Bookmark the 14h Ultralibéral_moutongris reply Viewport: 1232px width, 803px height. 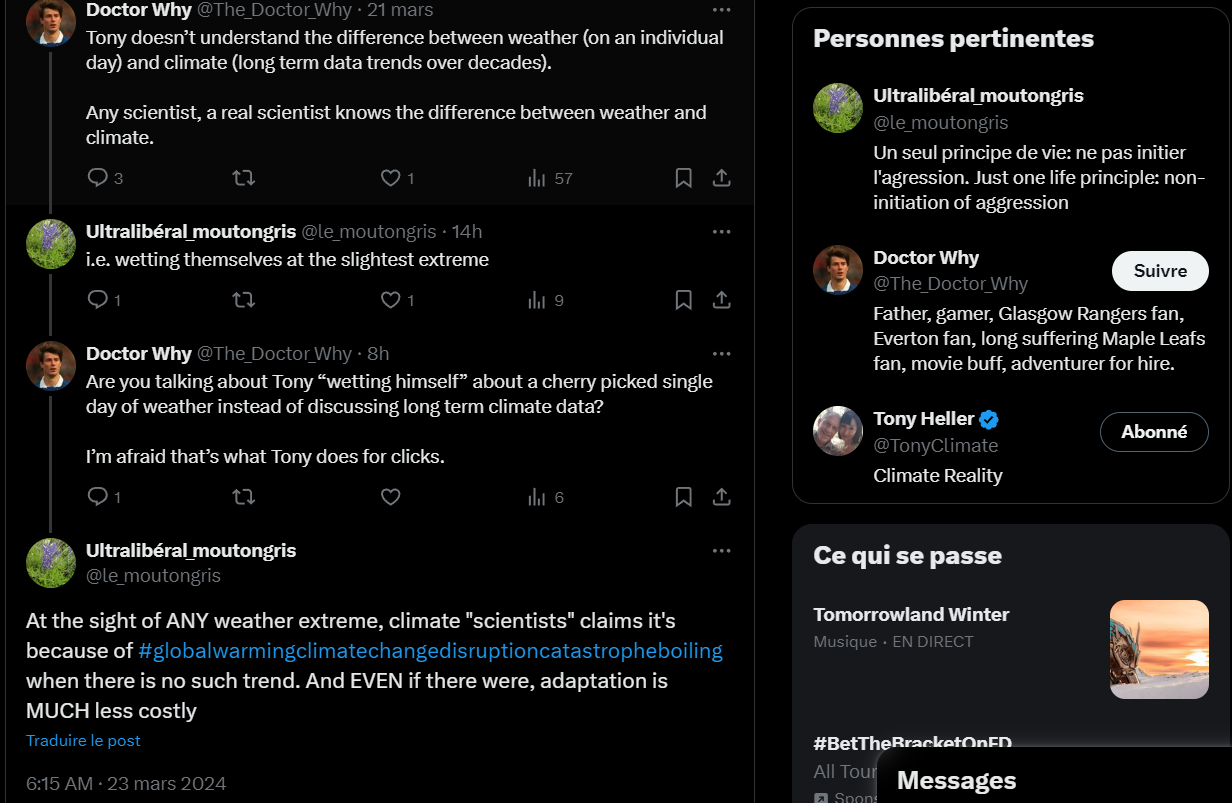tap(684, 300)
